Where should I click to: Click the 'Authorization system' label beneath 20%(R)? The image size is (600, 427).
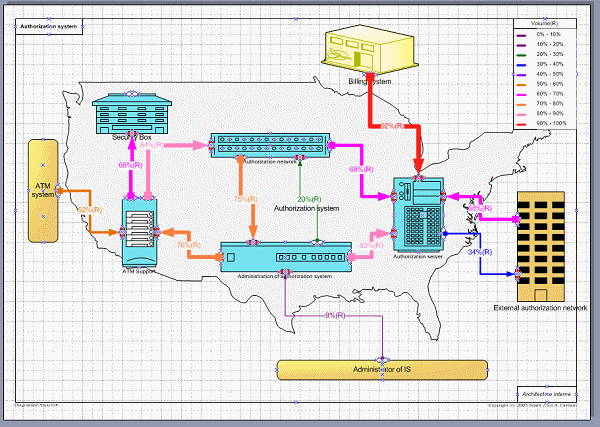(307, 209)
